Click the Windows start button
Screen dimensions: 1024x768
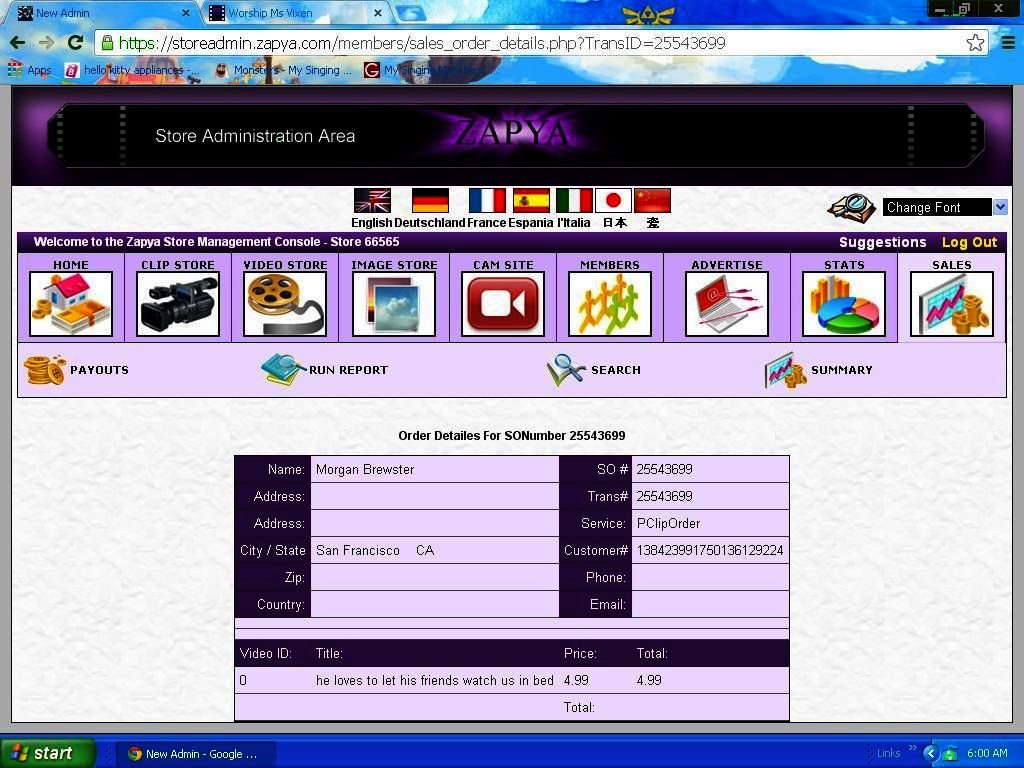pyautogui.click(x=48, y=753)
